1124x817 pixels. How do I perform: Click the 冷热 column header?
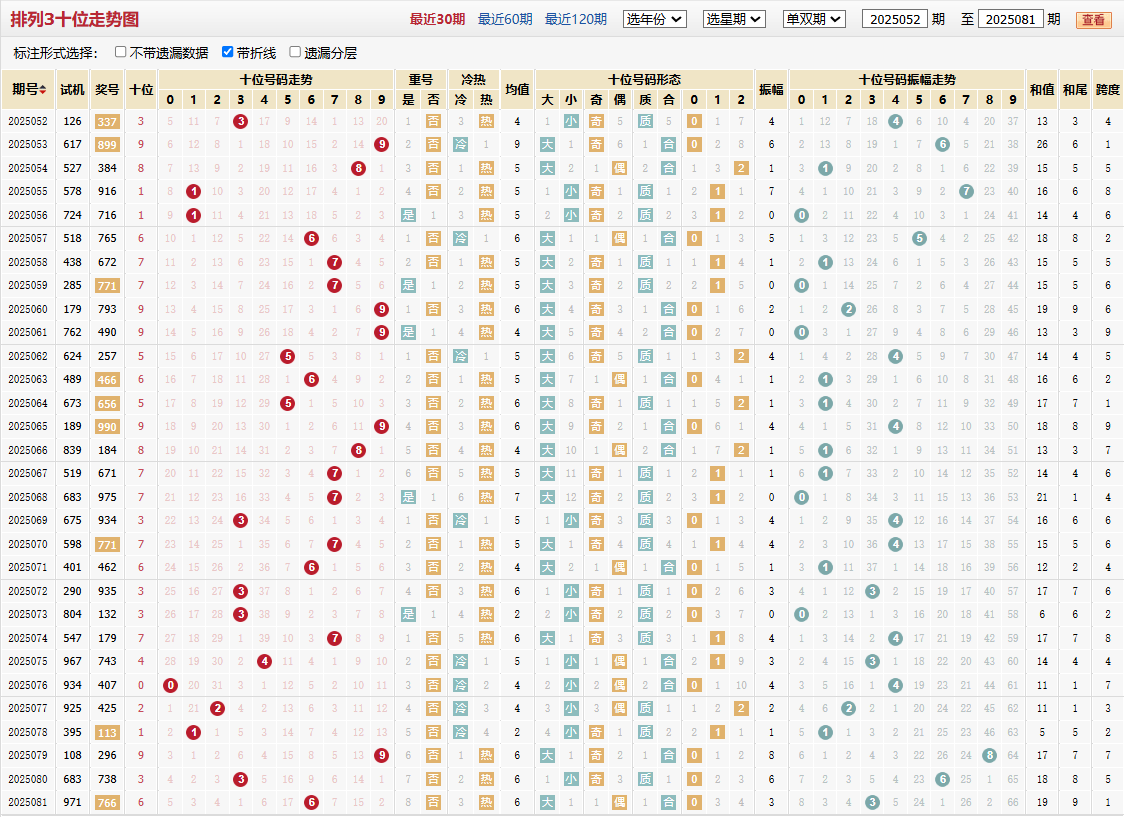point(473,80)
